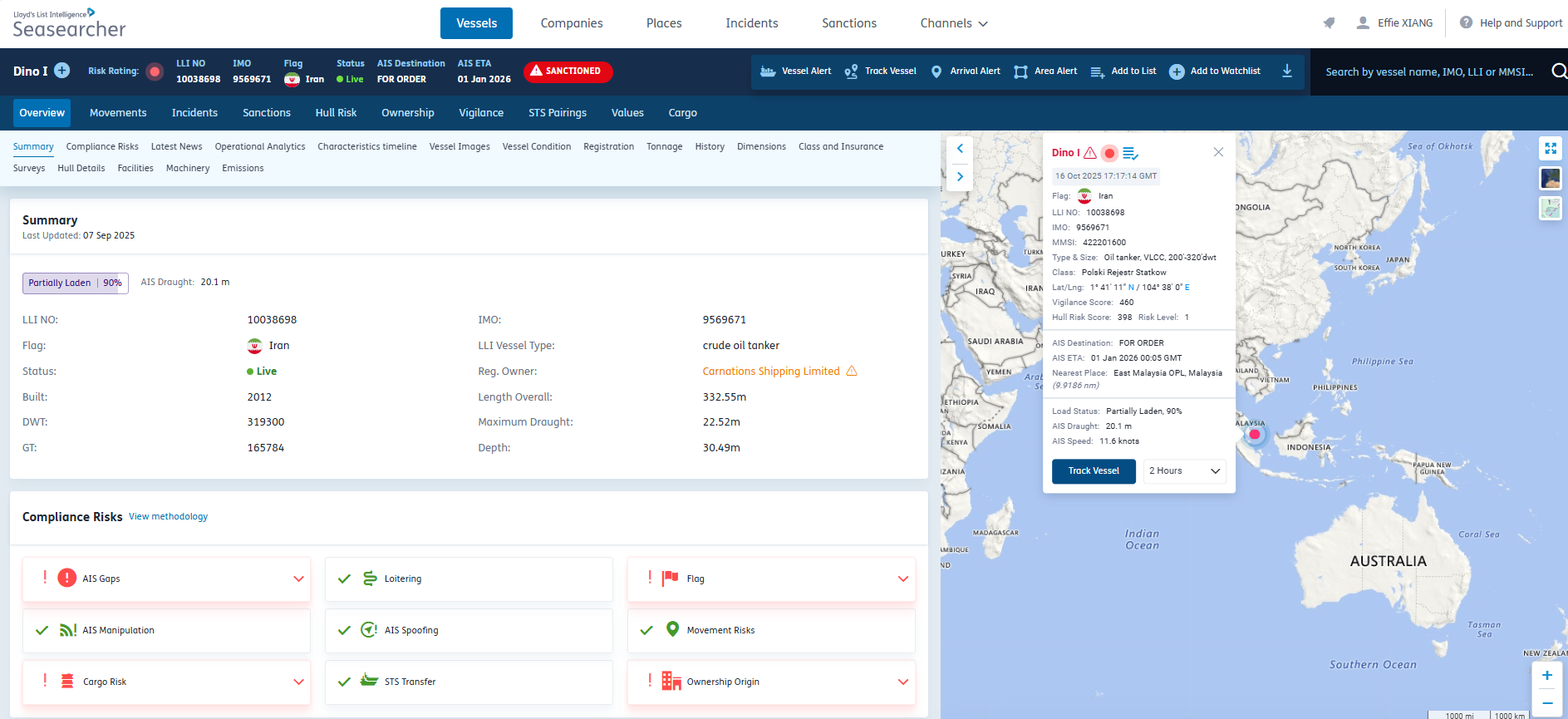Click the Arrival Alert pin icon
Screen dimensions: 1568x719
click(936, 71)
